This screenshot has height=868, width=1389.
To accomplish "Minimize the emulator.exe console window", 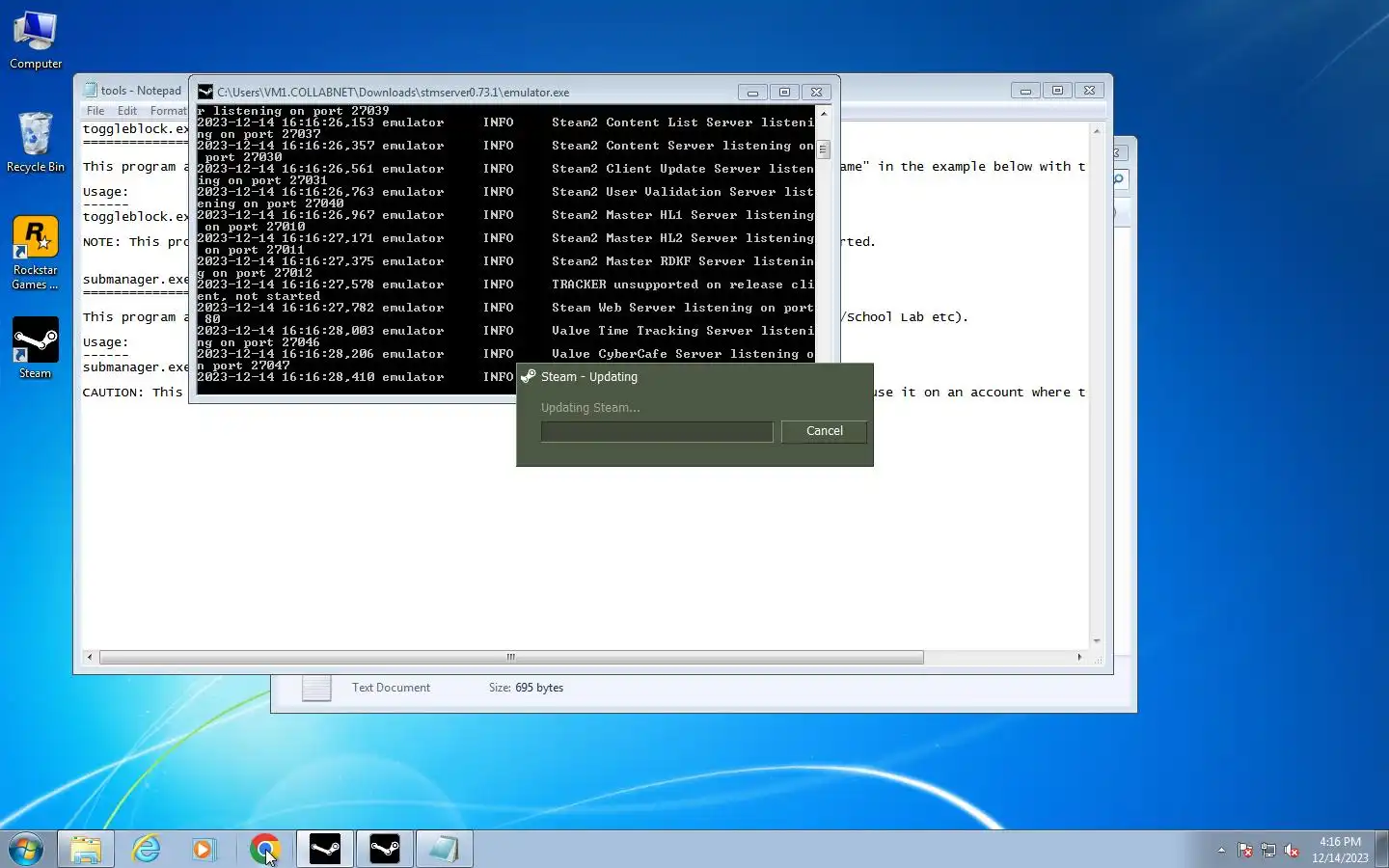I will pyautogui.click(x=752, y=93).
